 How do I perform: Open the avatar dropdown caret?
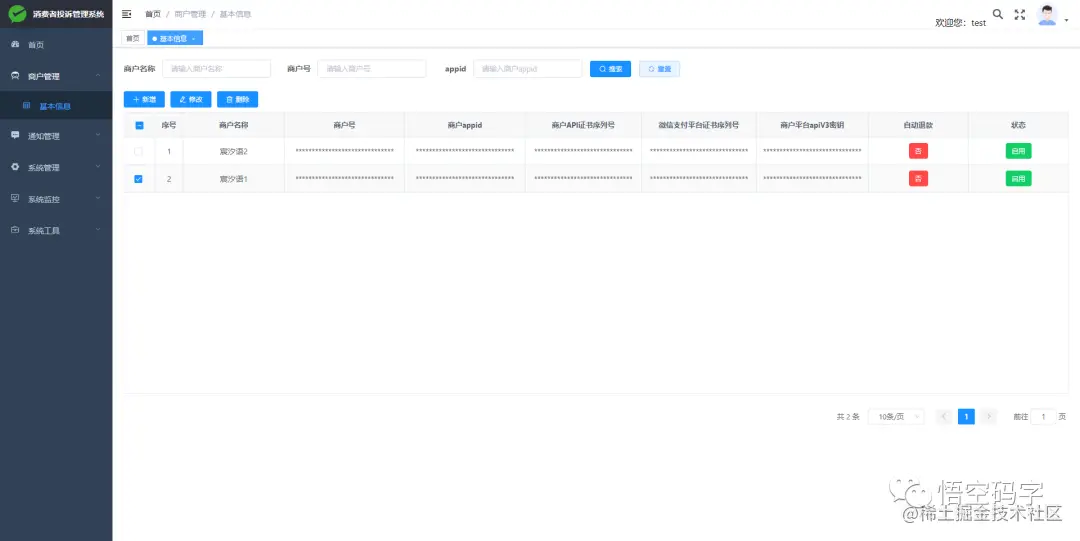click(x=1066, y=21)
